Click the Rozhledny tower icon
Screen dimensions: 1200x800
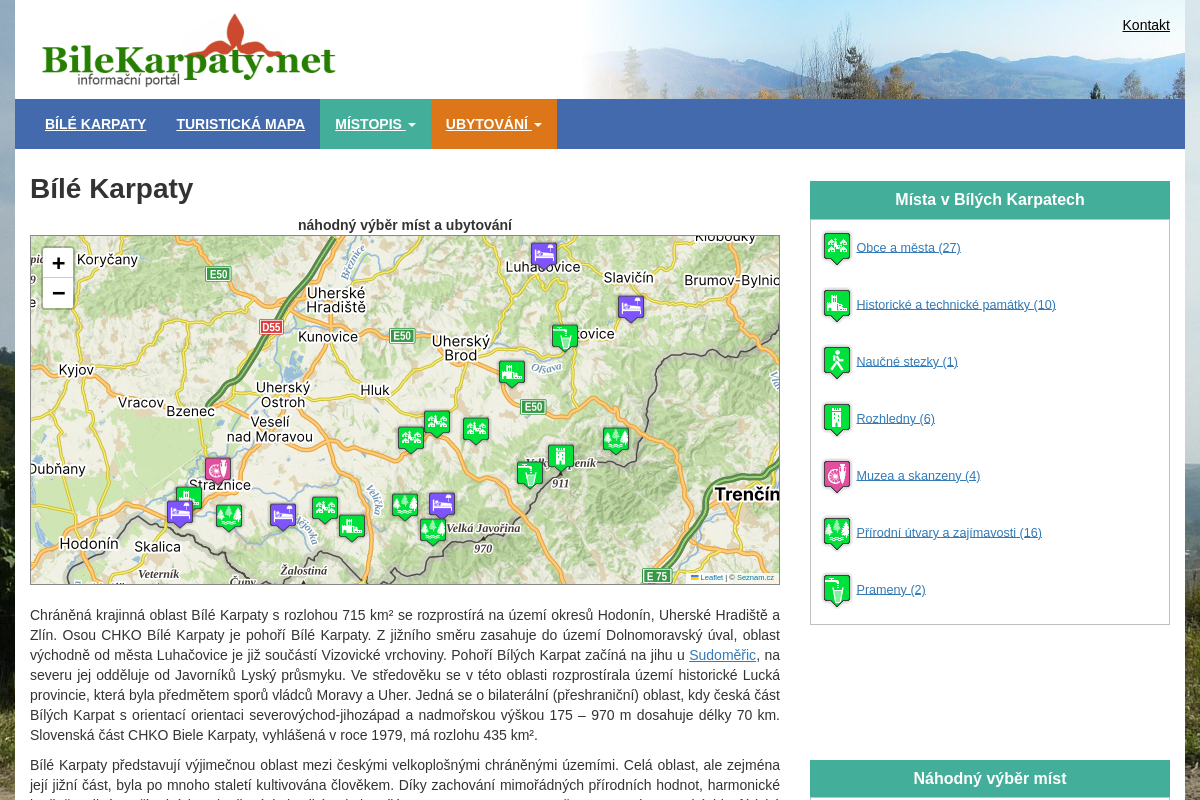coord(837,419)
